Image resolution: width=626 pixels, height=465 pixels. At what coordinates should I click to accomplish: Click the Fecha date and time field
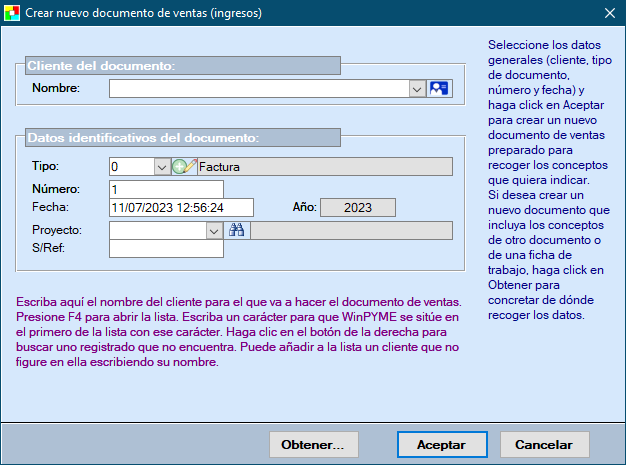[180, 208]
